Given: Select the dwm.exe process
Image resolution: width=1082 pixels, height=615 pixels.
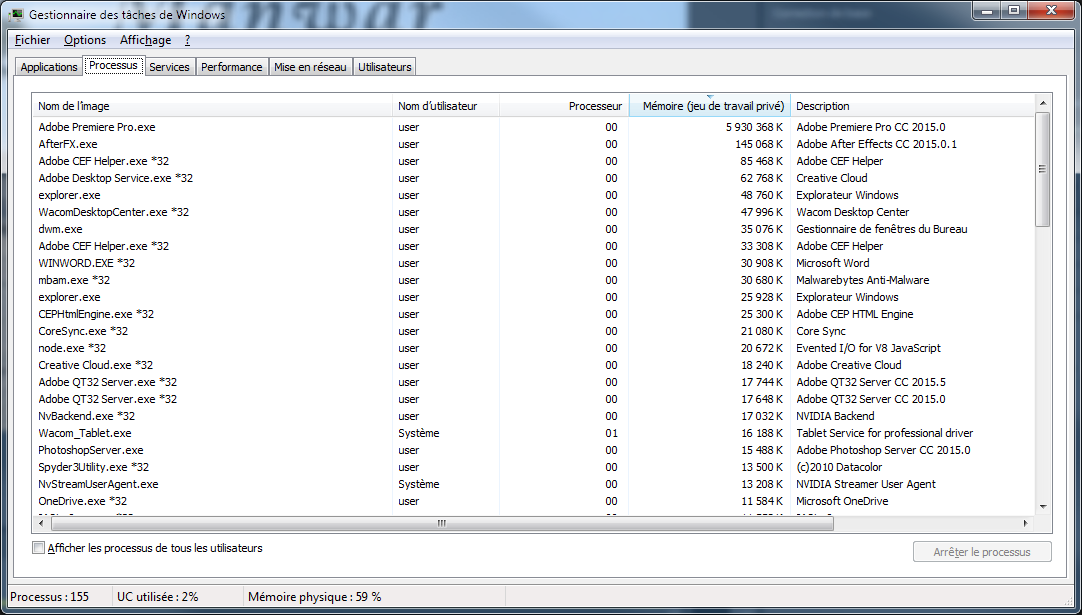Looking at the screenshot, I should coord(533,229).
